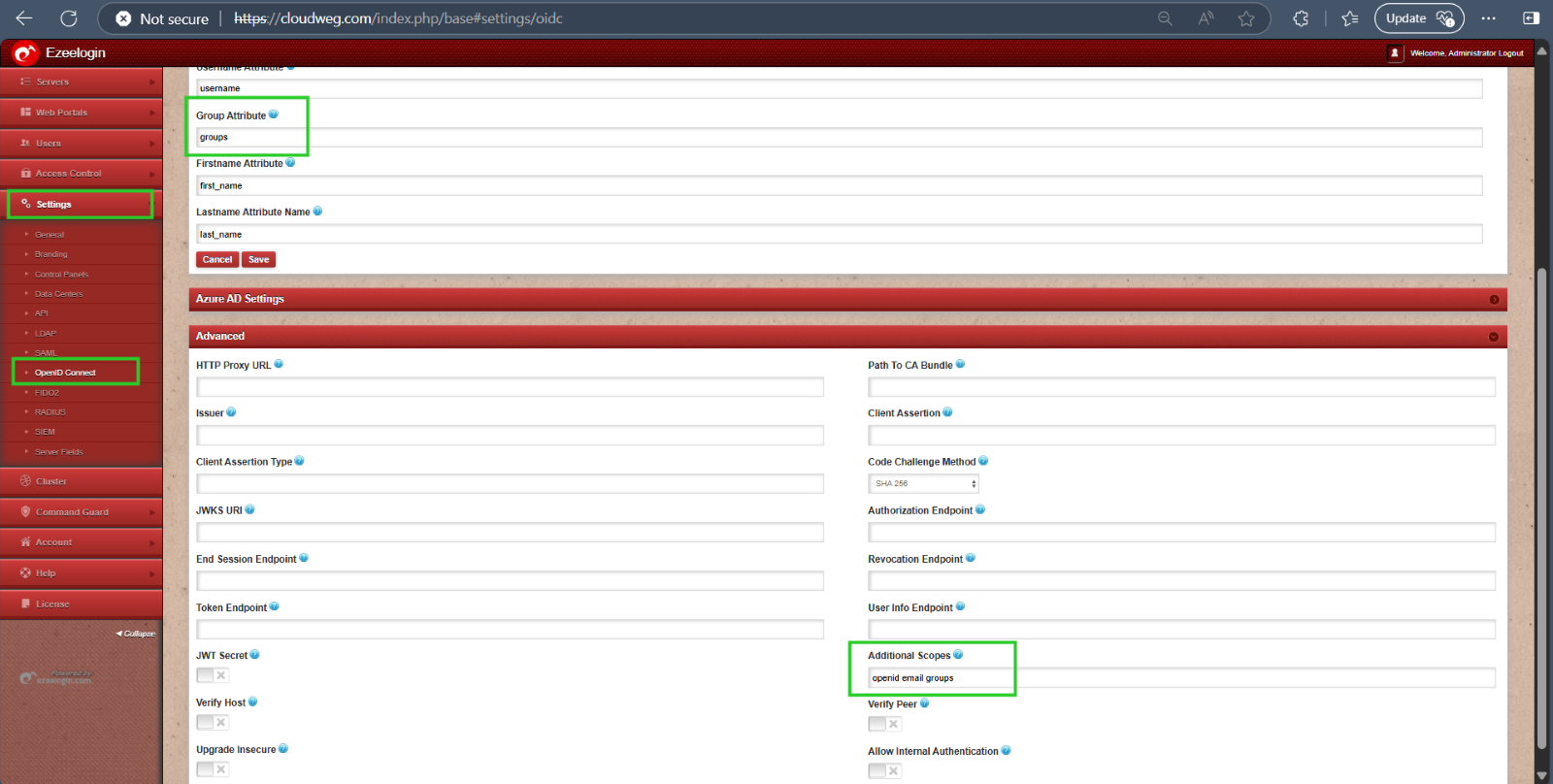Select SAML in settings submenu
Image resolution: width=1553 pixels, height=784 pixels.
click(46, 353)
